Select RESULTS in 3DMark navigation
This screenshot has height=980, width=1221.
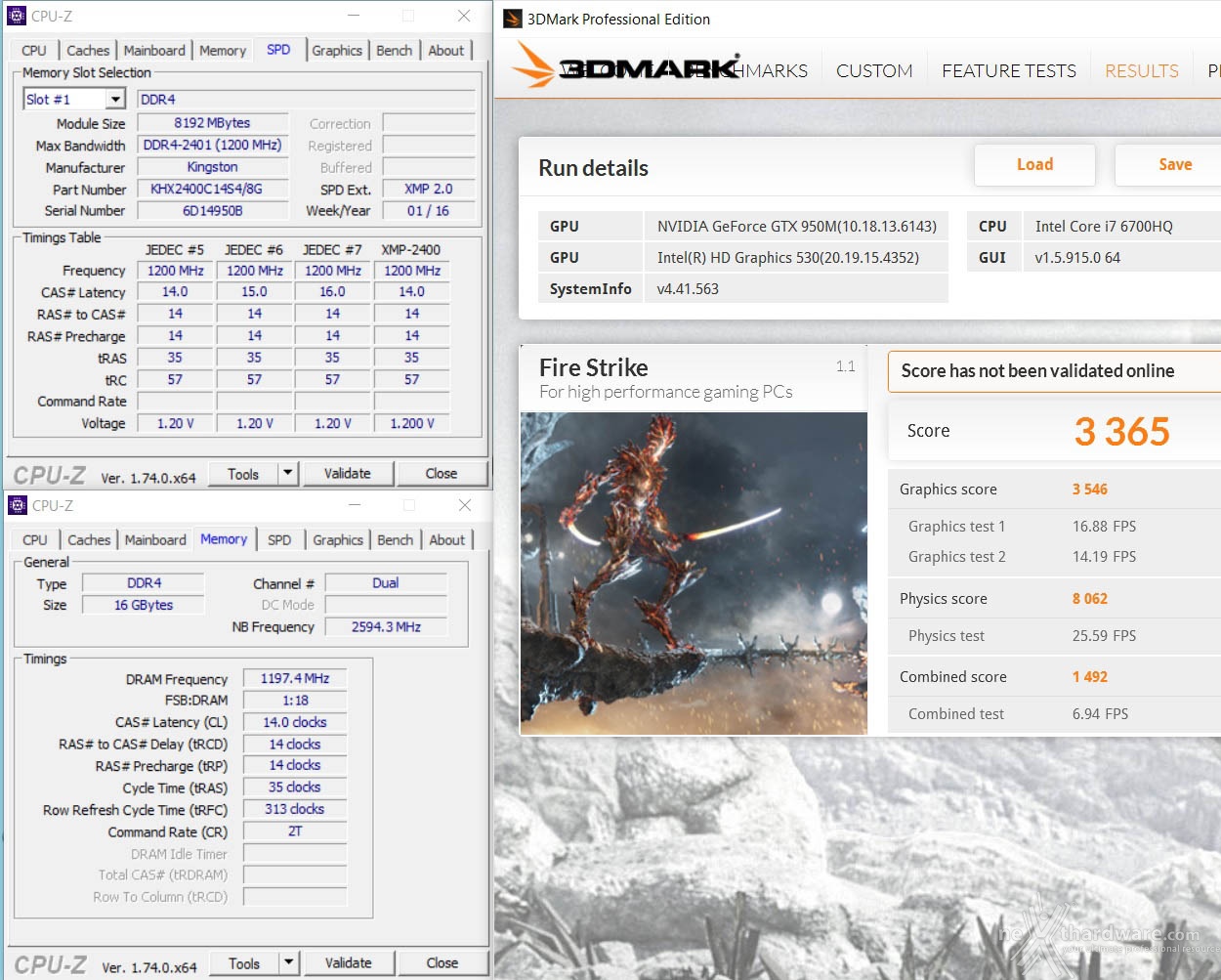click(1142, 70)
